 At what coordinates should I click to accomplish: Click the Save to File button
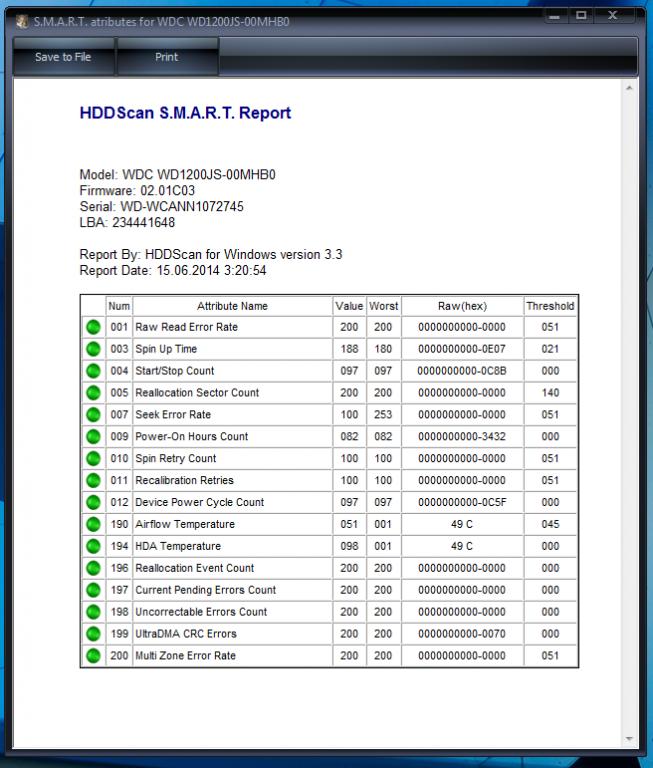[63, 57]
